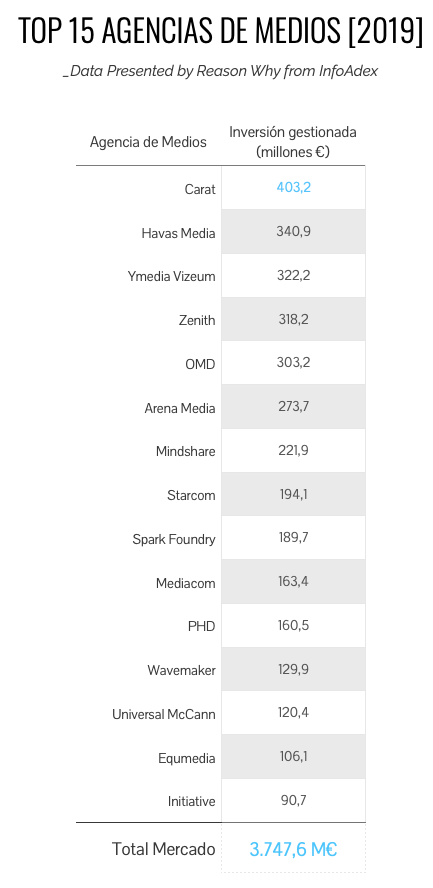Select the Equmedia row label

(187, 758)
